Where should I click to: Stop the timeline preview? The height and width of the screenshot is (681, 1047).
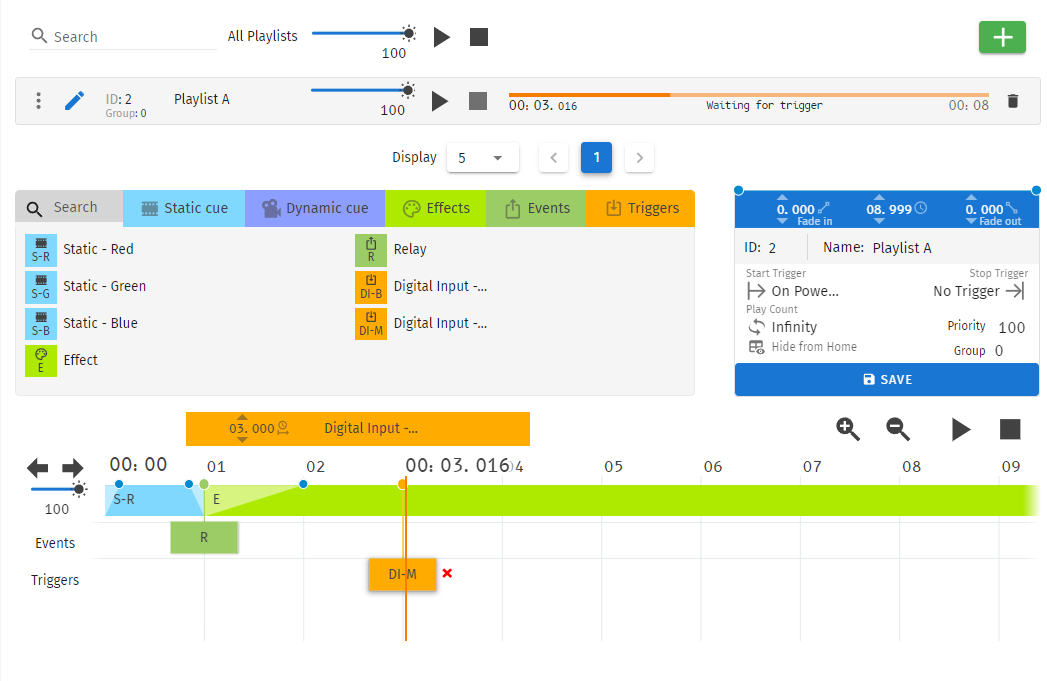[1010, 429]
